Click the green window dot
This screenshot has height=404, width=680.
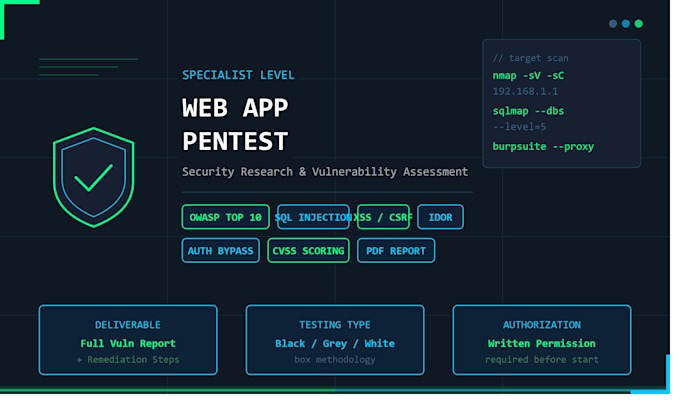pos(639,23)
